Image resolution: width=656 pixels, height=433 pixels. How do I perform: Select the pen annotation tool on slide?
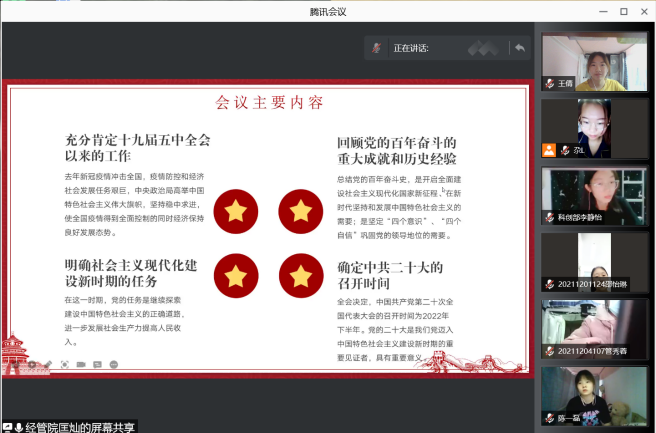(46, 364)
